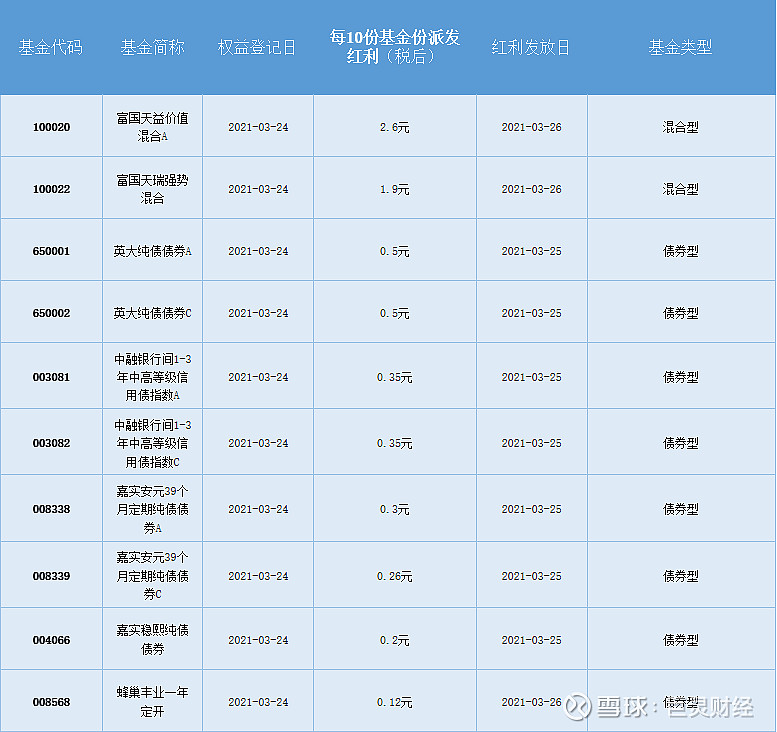
Task: Click fund name 嘉实安元39个月定期纯债债券C
Action: click(x=153, y=575)
